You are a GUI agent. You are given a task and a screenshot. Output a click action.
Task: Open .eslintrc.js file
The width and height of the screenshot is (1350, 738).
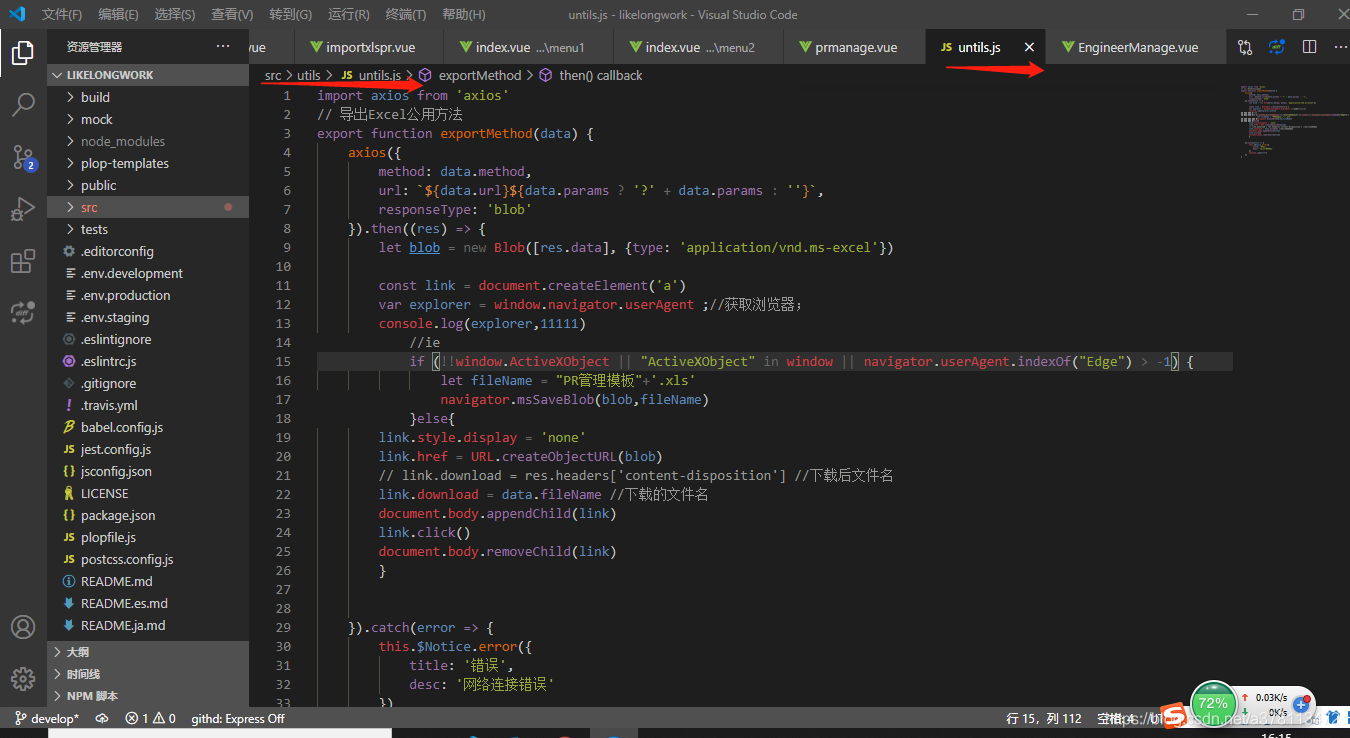coord(148,361)
